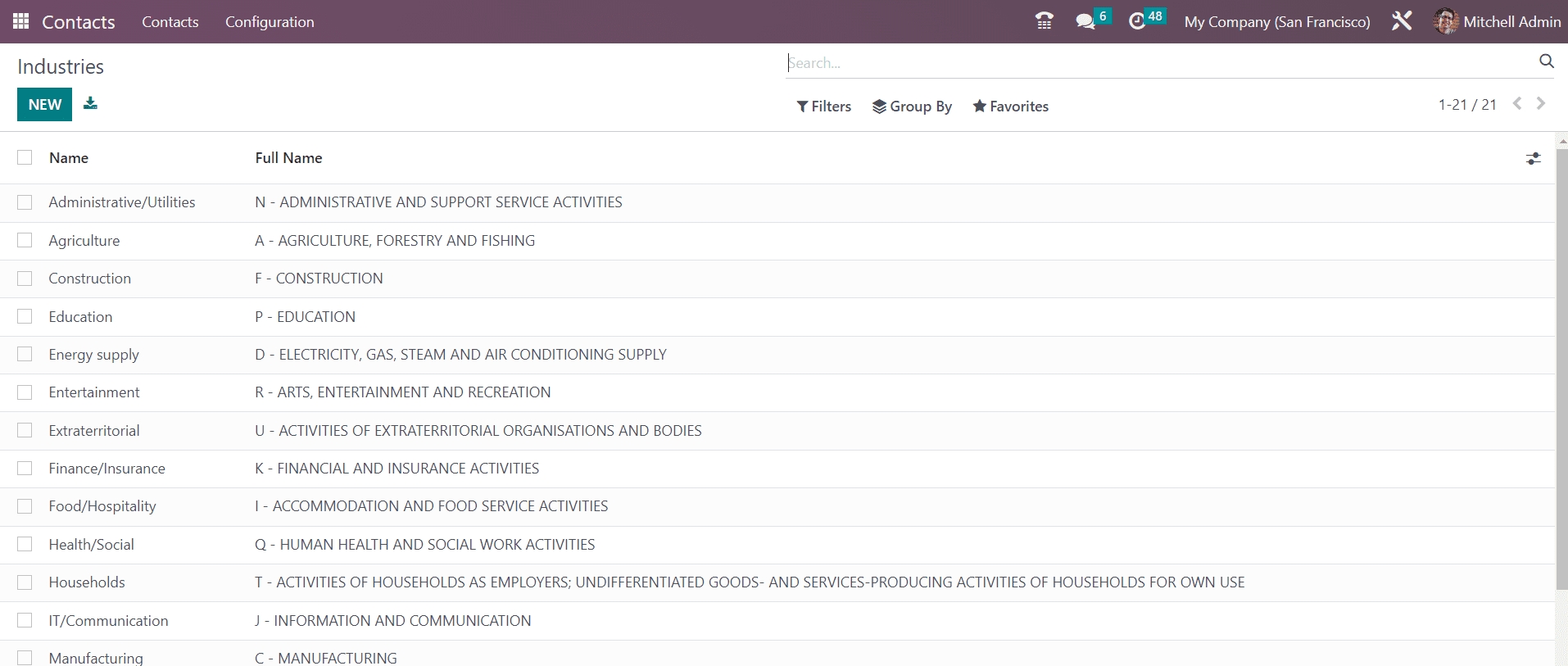Click the VoIP phone icon
The height and width of the screenshot is (666, 1568).
1044,21
